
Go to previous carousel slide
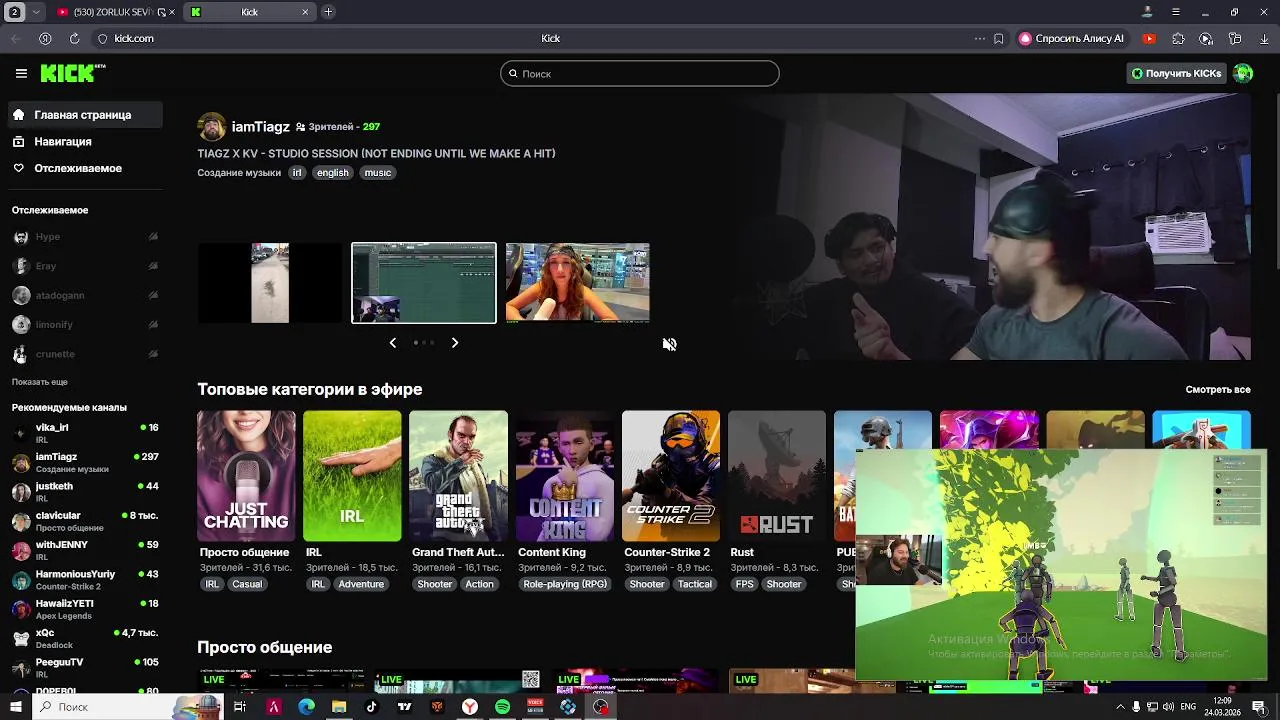[x=393, y=343]
